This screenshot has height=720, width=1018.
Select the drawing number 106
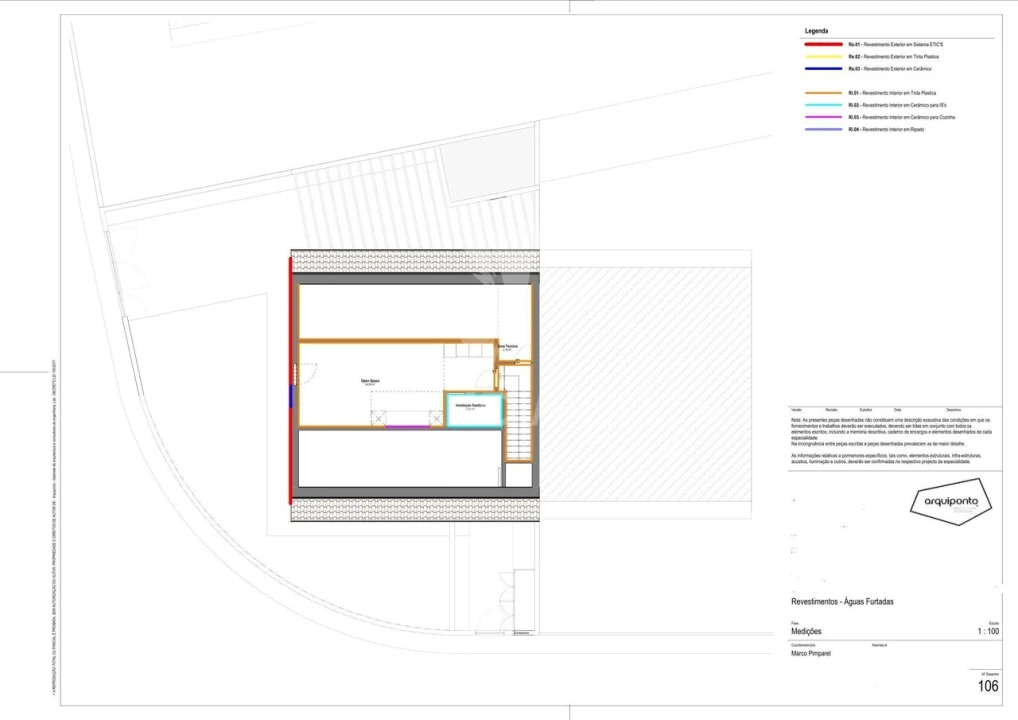[987, 686]
